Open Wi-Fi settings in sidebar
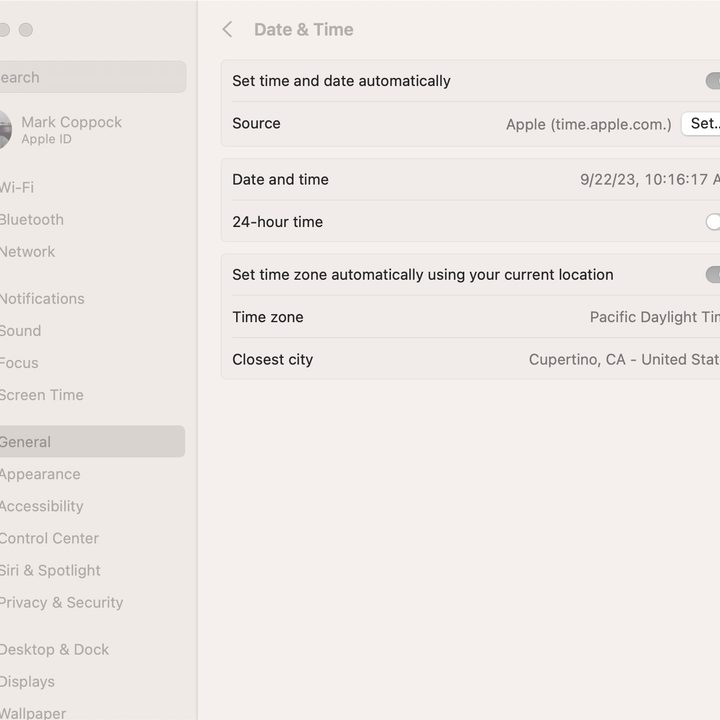The width and height of the screenshot is (720, 720). pos(17,187)
